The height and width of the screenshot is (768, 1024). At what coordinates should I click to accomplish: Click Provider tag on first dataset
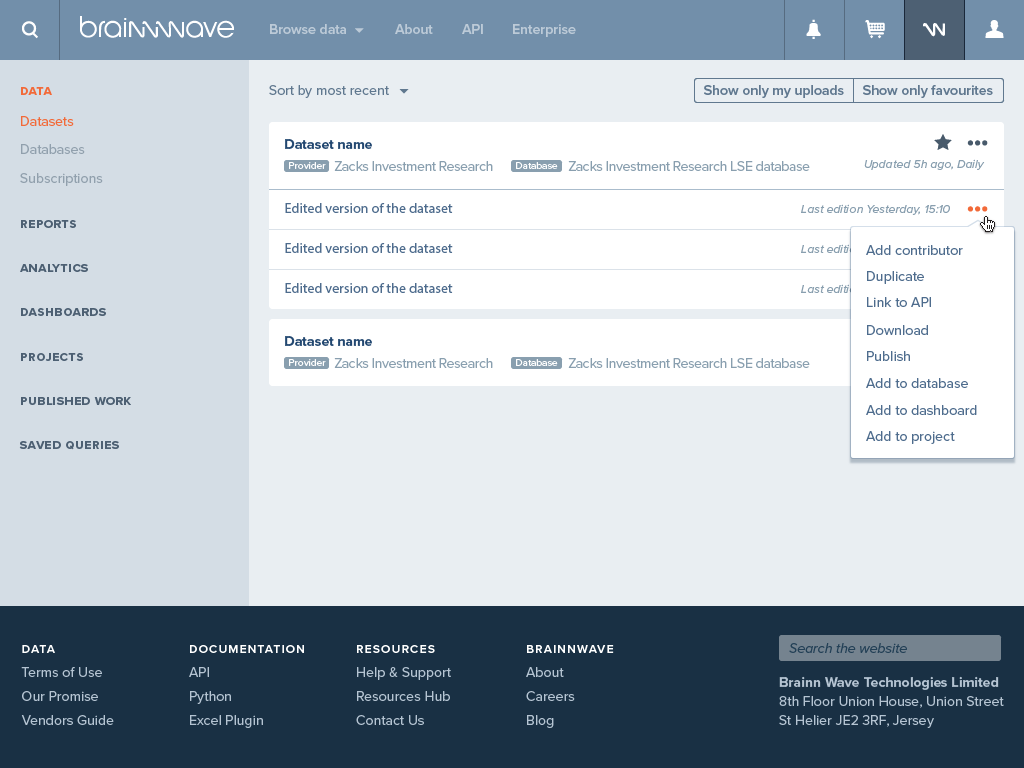(x=306, y=166)
